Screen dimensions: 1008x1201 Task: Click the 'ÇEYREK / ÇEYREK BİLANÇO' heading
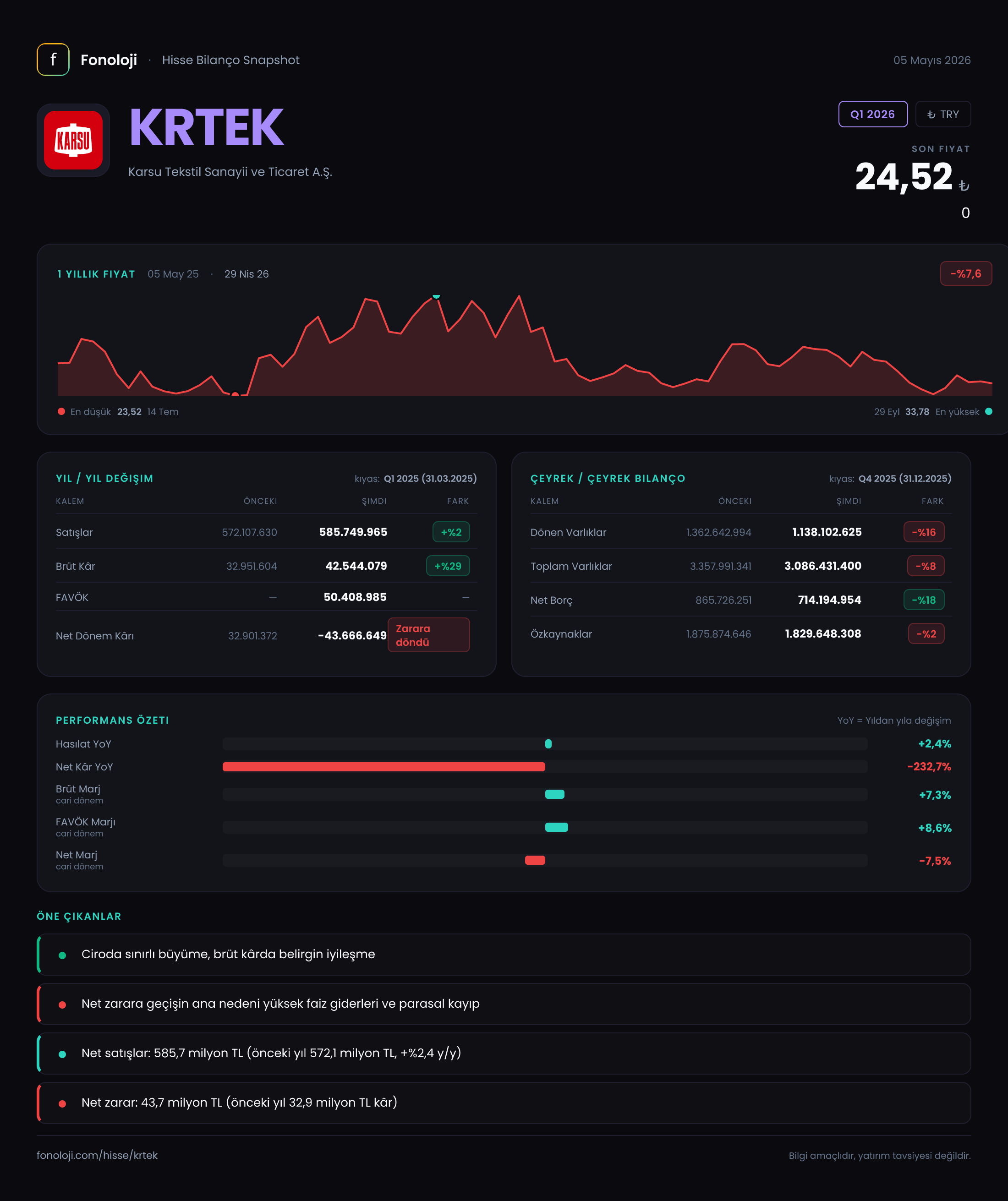(608, 478)
